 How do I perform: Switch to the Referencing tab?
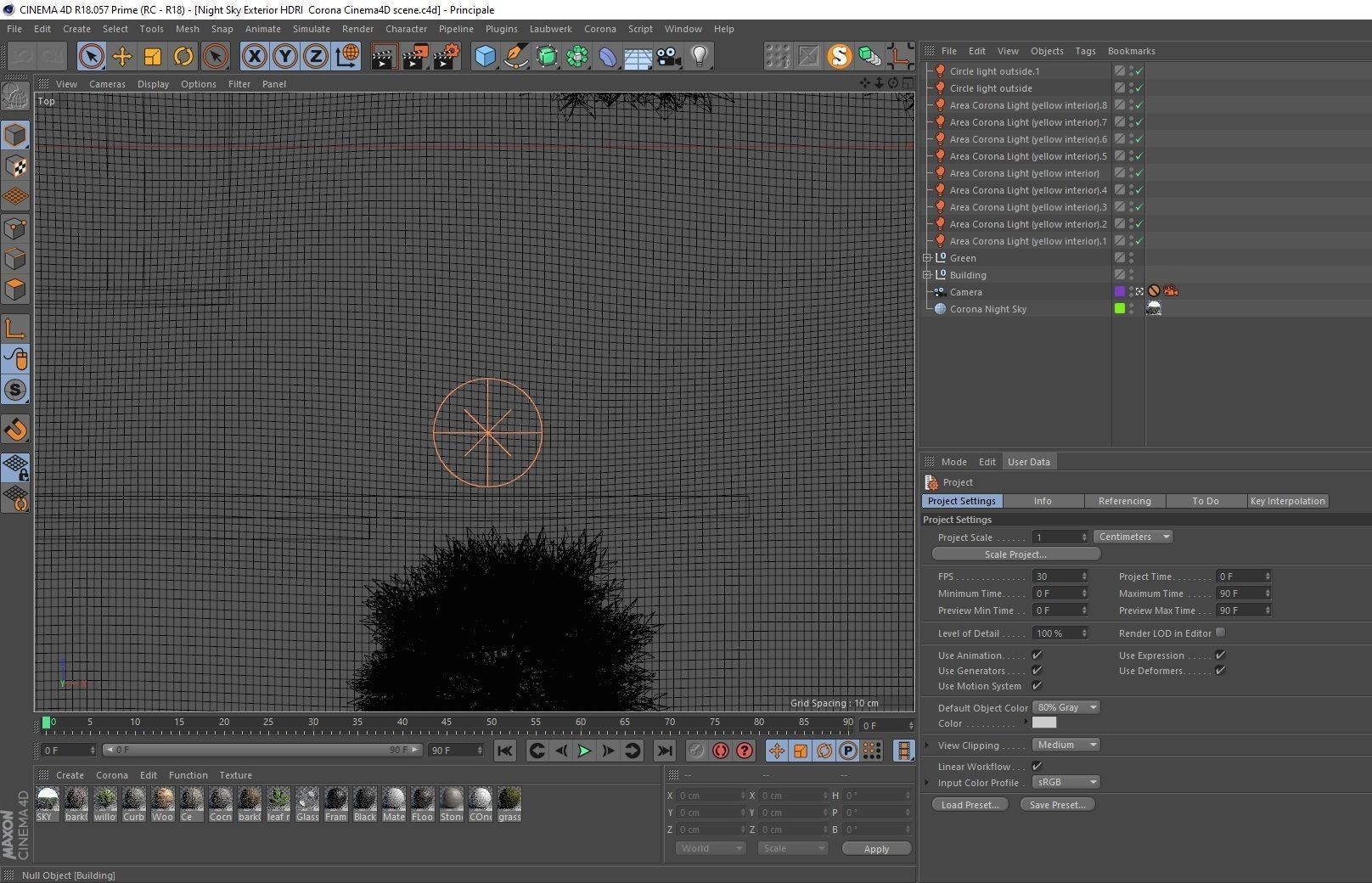coord(1124,501)
